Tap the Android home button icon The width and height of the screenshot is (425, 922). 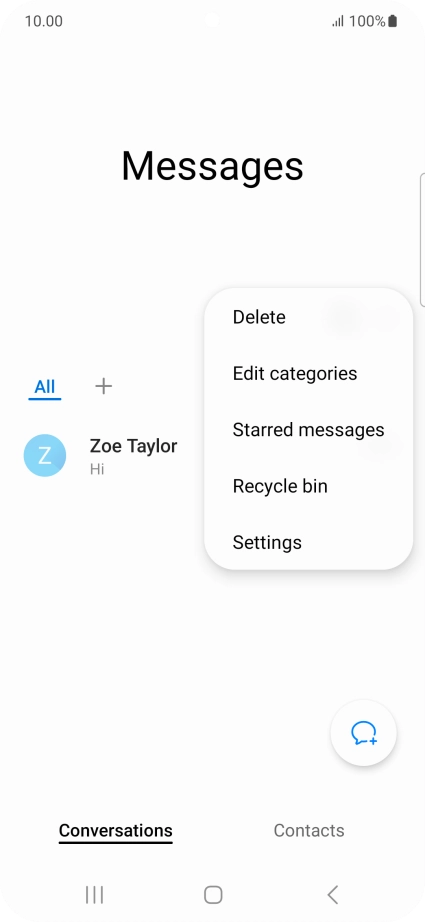(213, 895)
